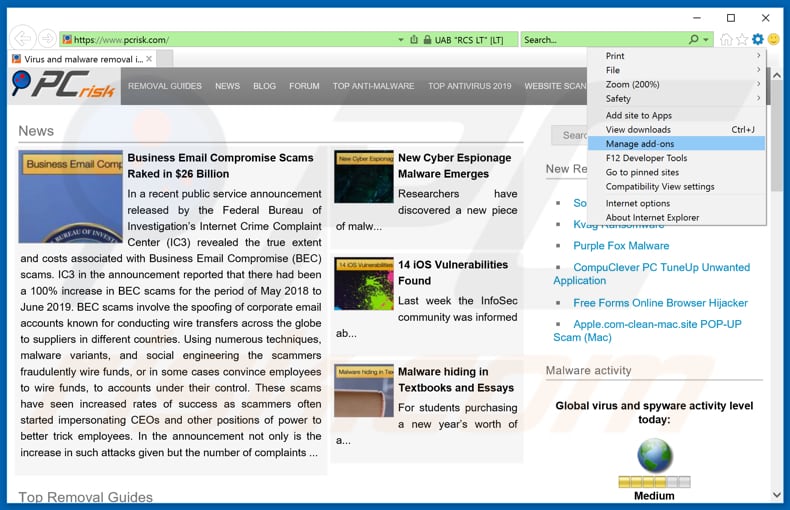Click the smiley feedback icon
This screenshot has width=790, height=510.
tap(773, 39)
